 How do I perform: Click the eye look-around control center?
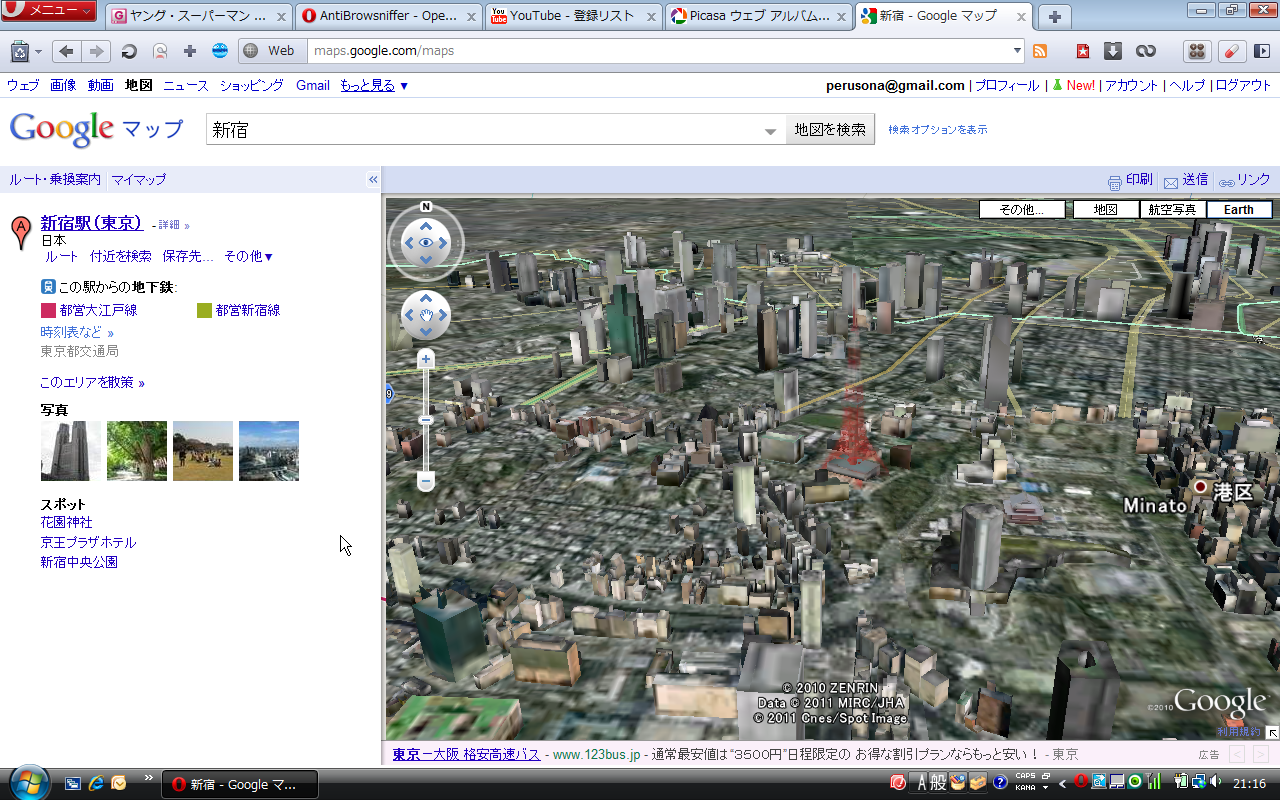coord(426,242)
